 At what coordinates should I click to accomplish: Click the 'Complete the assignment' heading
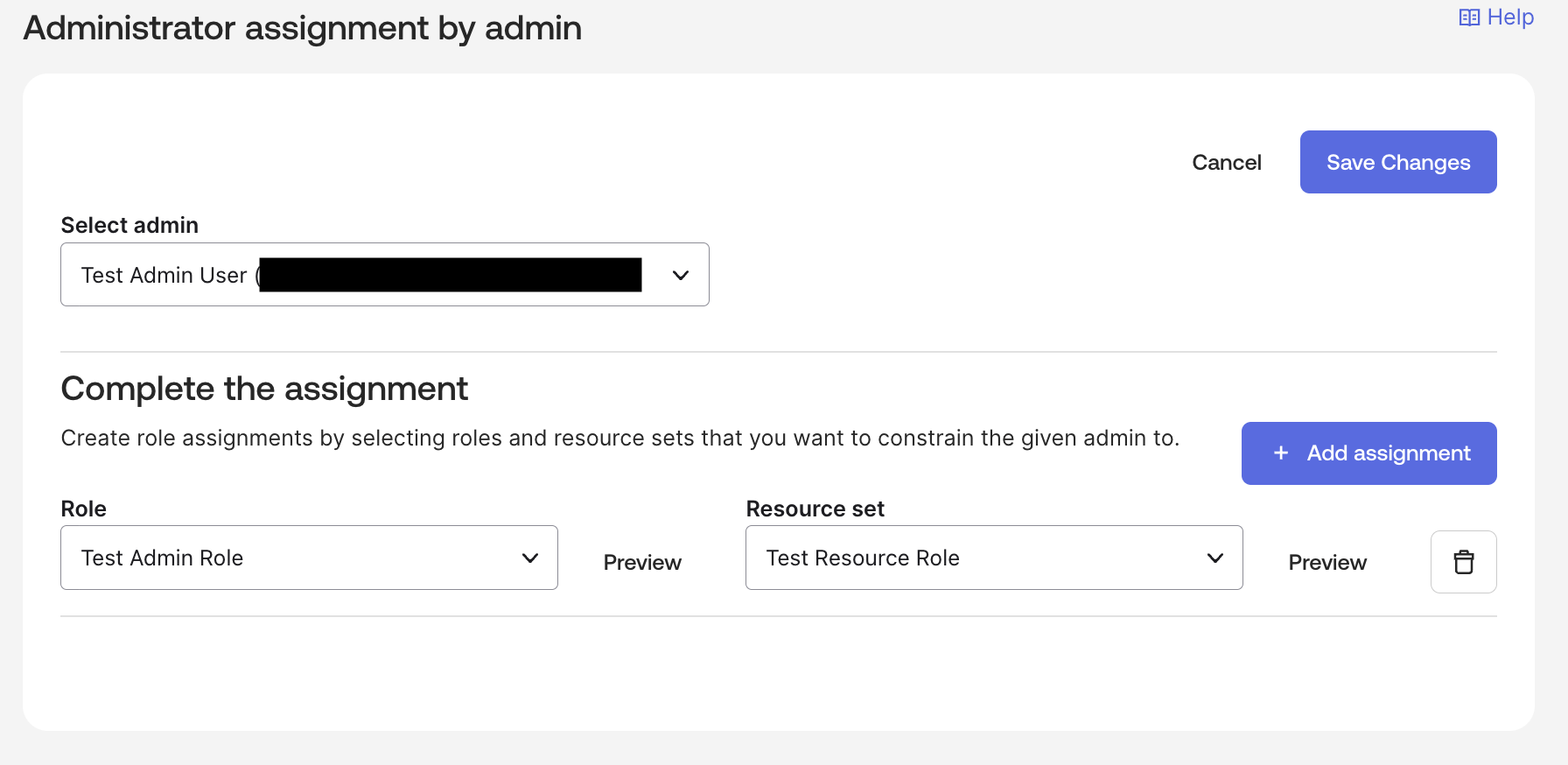pyautogui.click(x=264, y=389)
